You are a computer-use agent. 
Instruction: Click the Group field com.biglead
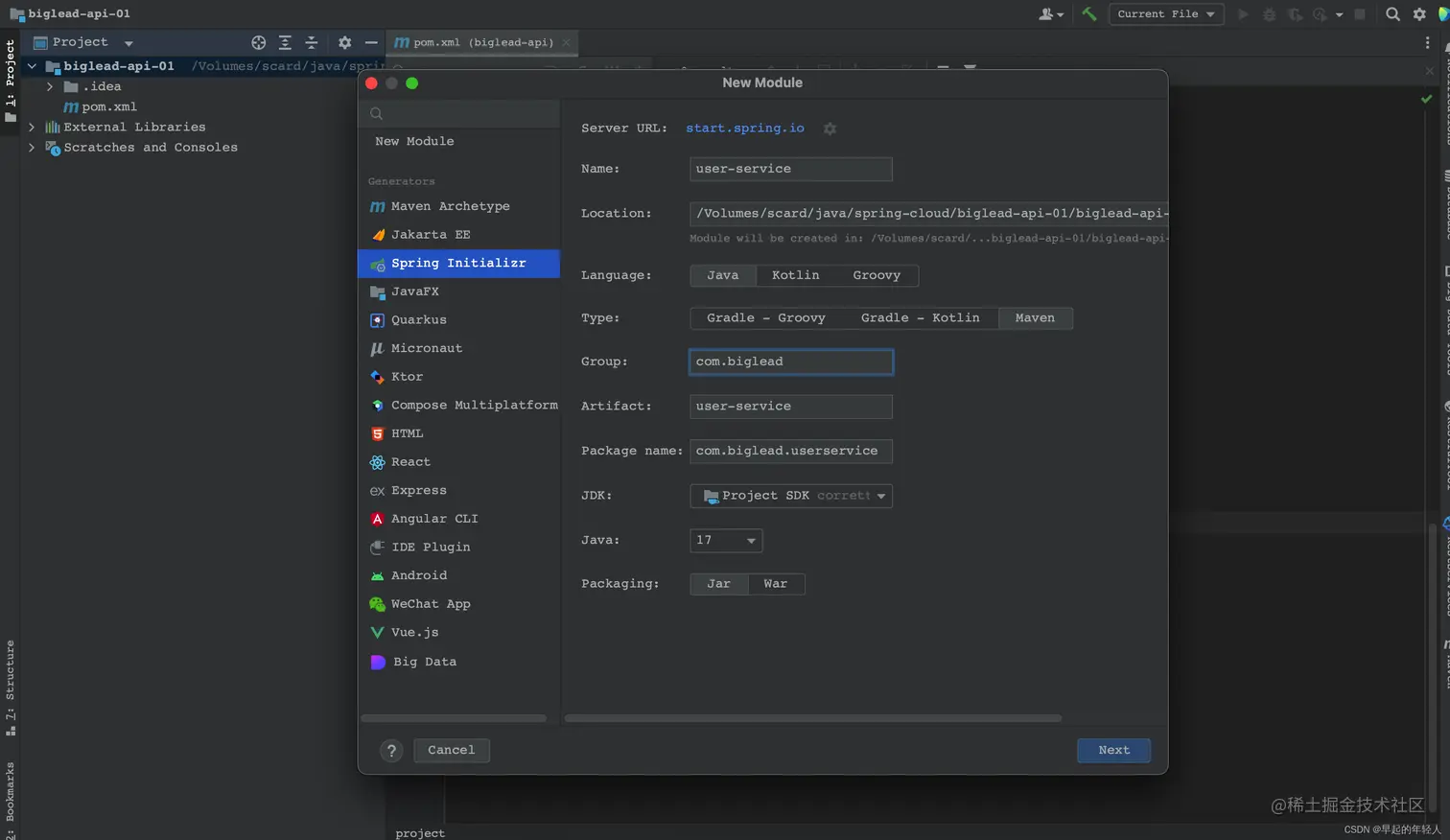(791, 362)
